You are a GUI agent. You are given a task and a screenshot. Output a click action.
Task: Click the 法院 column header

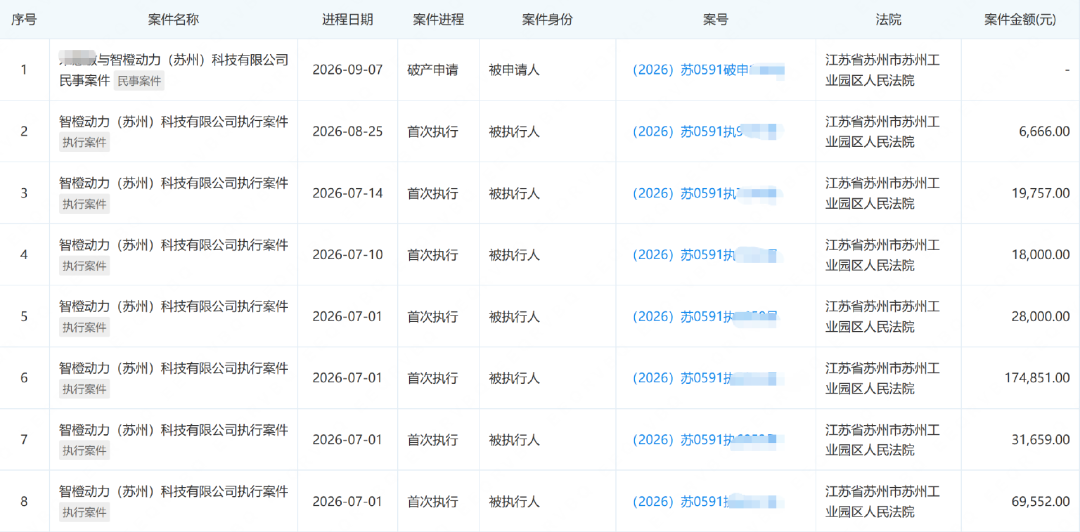(x=889, y=19)
